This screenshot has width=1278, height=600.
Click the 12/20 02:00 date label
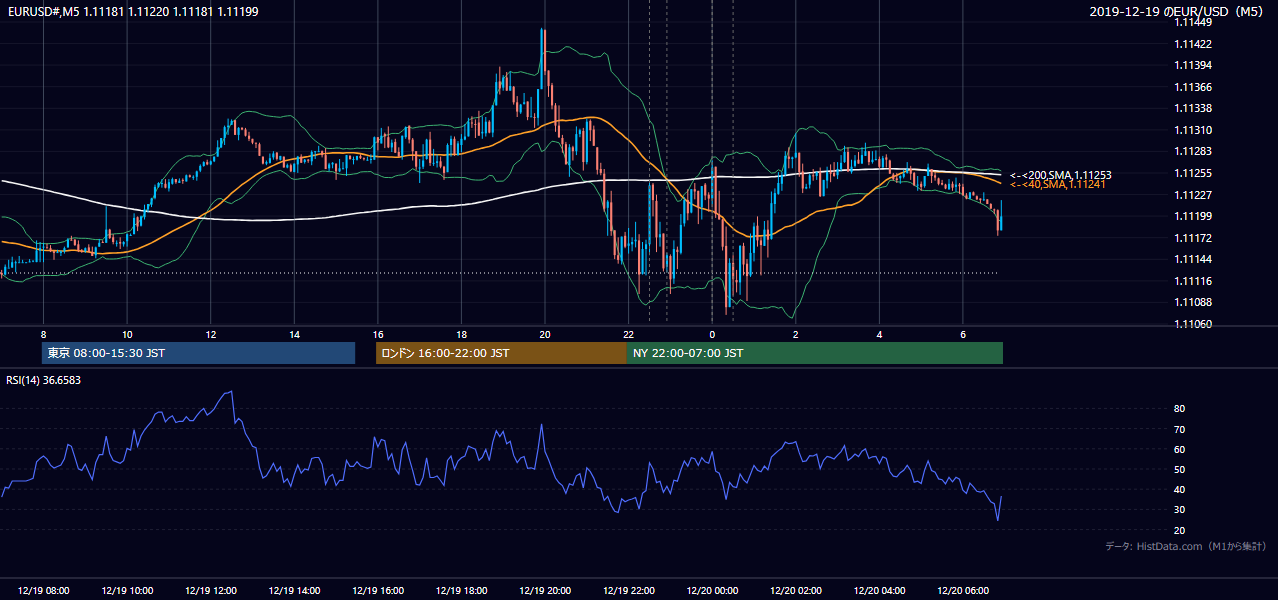tap(796, 591)
